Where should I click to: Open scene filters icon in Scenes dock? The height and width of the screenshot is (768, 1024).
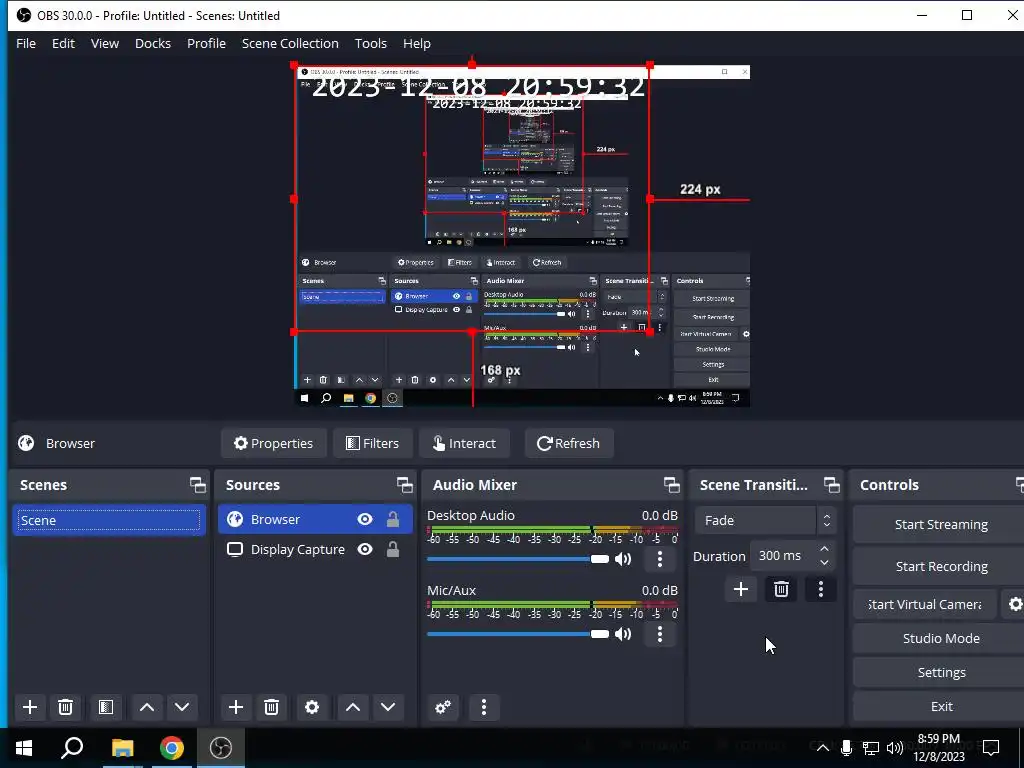106,707
